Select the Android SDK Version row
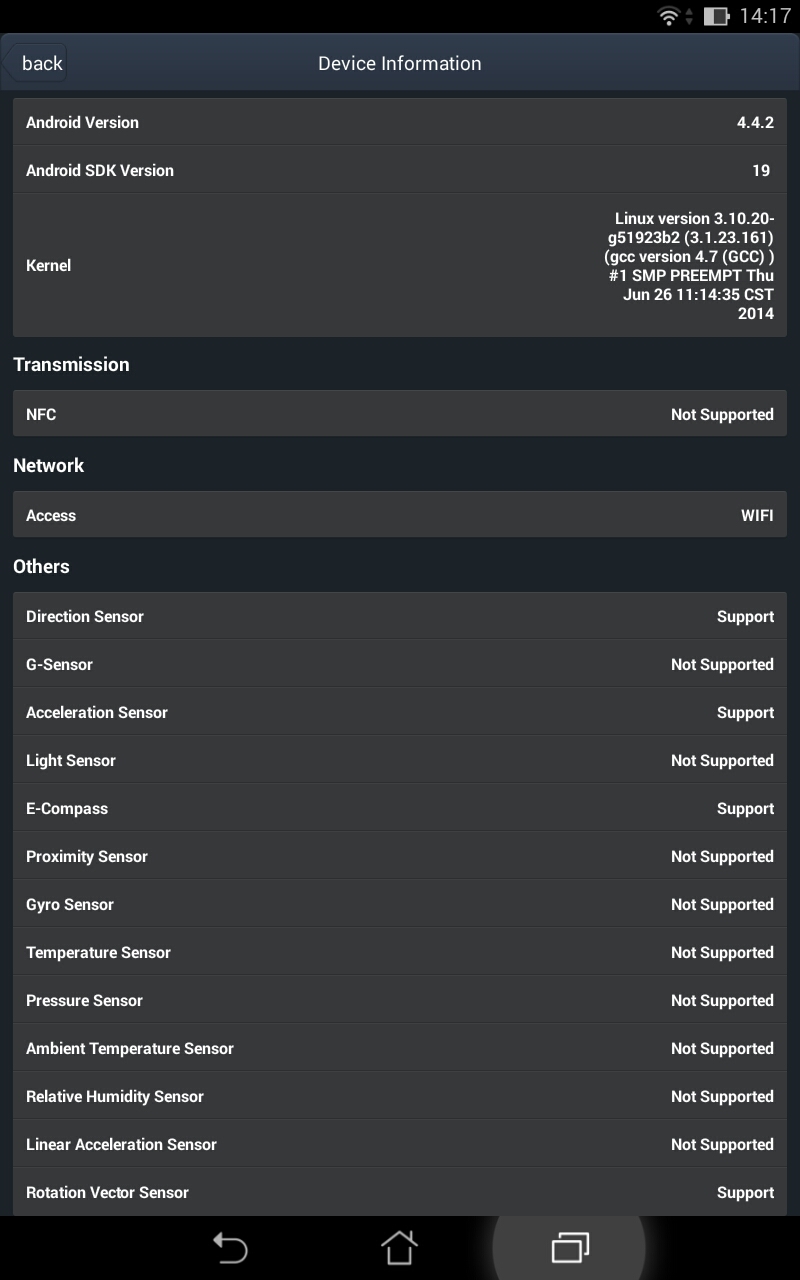 pyautogui.click(x=400, y=170)
